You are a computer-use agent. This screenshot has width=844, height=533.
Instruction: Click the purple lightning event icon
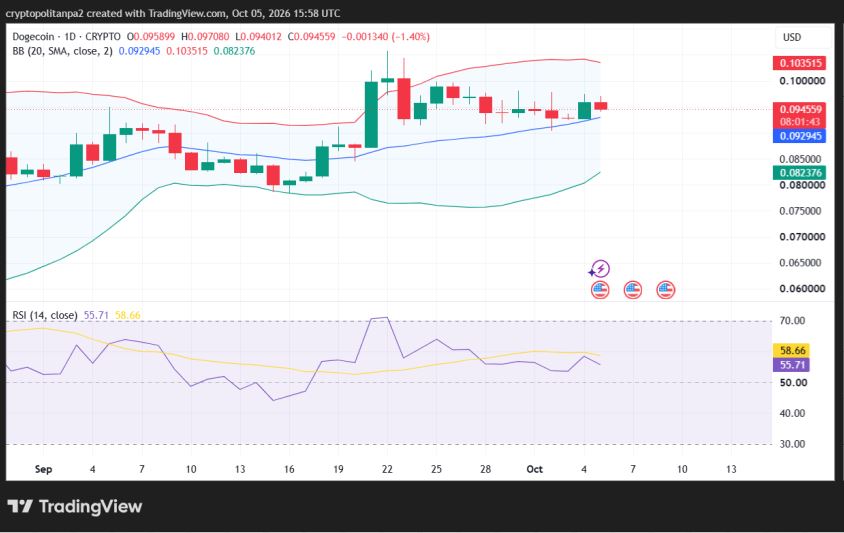pos(600,268)
